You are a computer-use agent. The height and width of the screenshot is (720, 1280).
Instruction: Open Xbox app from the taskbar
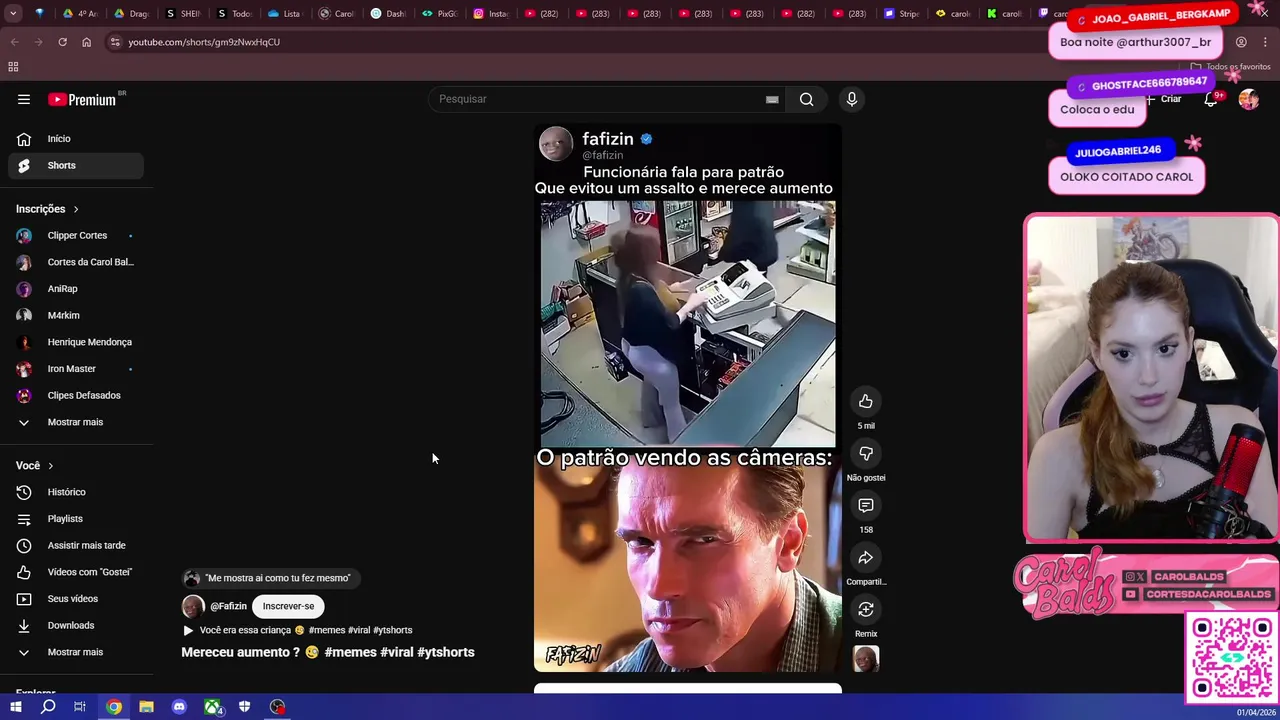(212, 707)
